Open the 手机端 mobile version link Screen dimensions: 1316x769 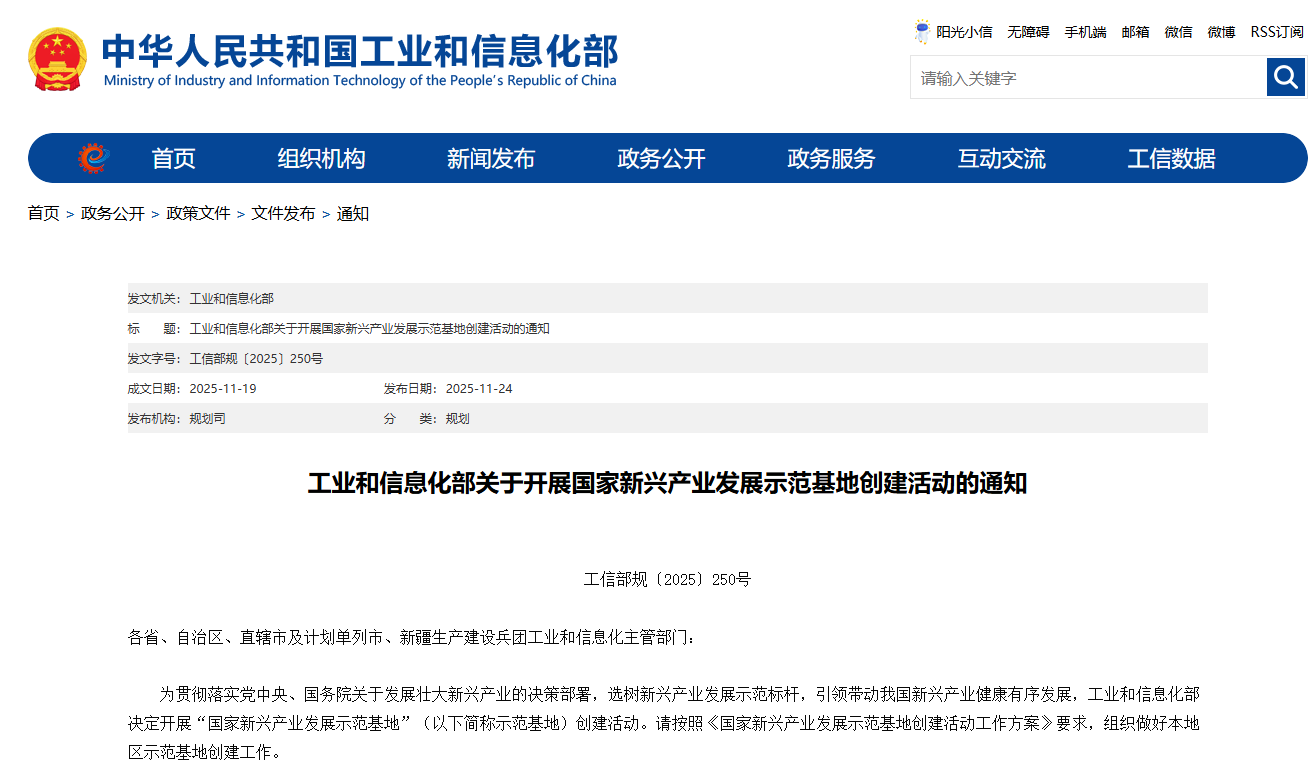(x=1085, y=32)
